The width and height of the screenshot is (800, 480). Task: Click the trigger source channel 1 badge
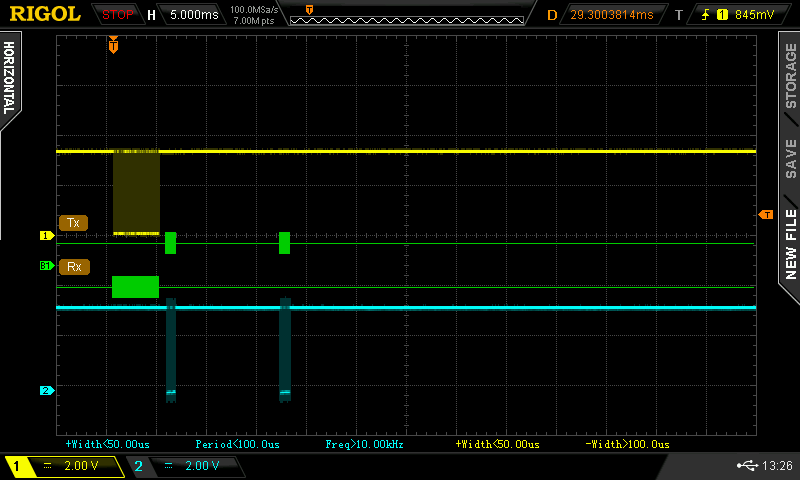pyautogui.click(x=722, y=15)
